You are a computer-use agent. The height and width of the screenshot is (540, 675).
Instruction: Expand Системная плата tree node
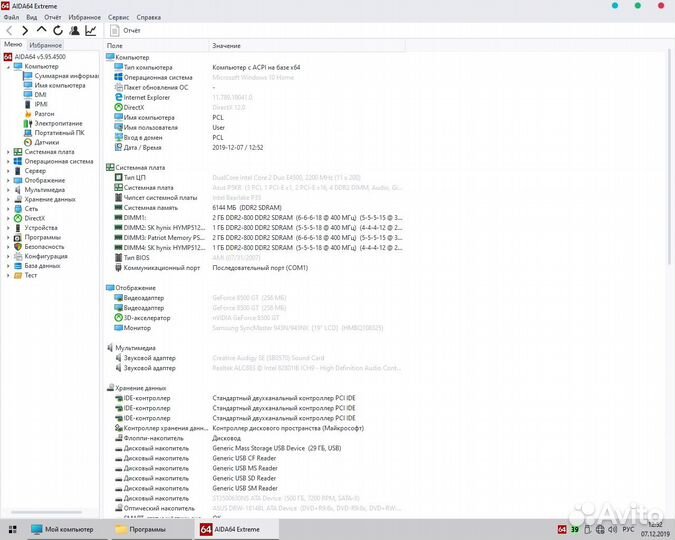click(x=8, y=152)
